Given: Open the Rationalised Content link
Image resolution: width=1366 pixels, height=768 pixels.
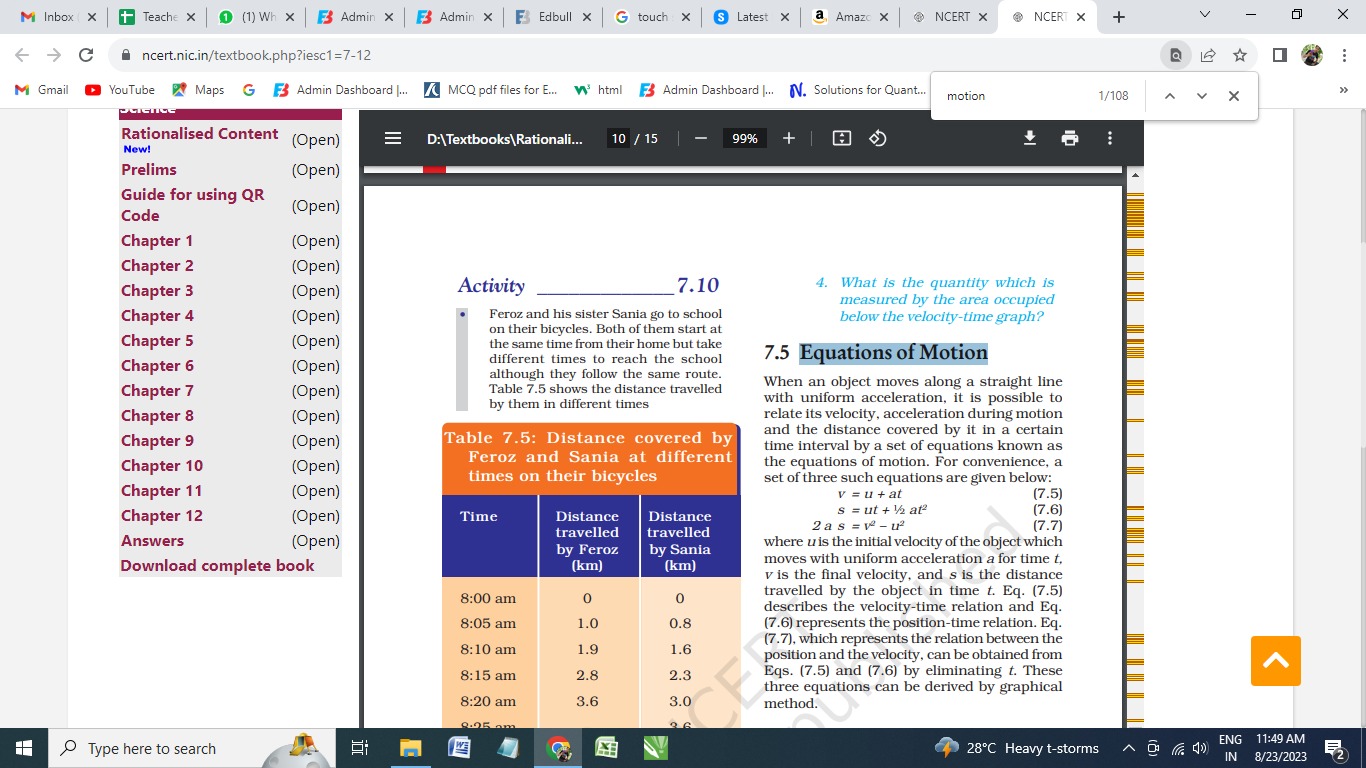Looking at the screenshot, I should [199, 134].
